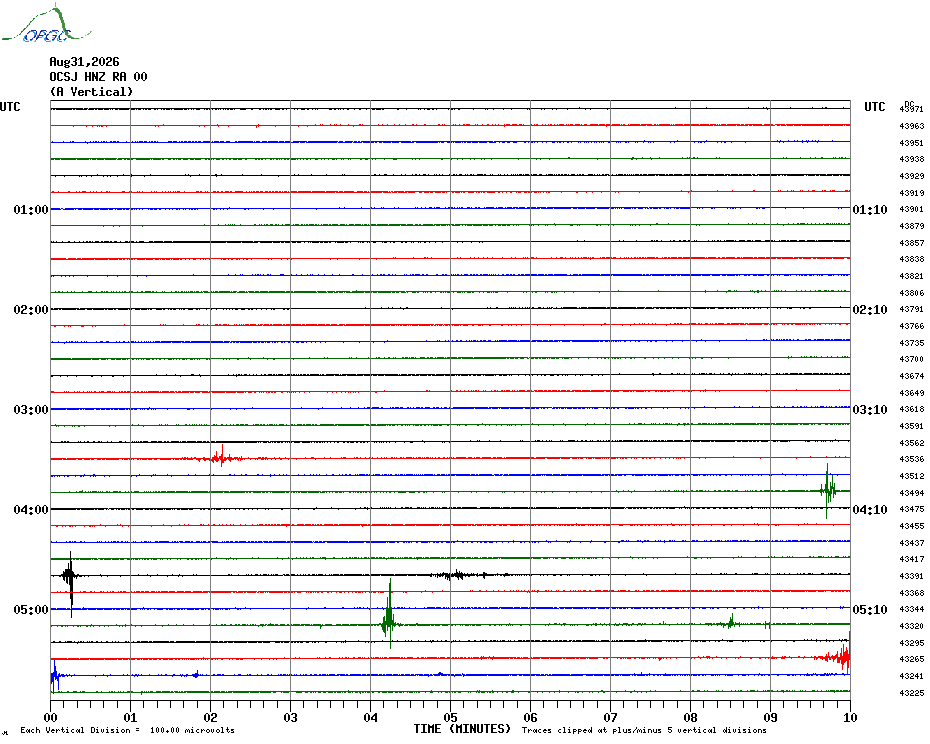930x744 pixels.
Task: Click the DC offset value 43879
Action: (912, 226)
